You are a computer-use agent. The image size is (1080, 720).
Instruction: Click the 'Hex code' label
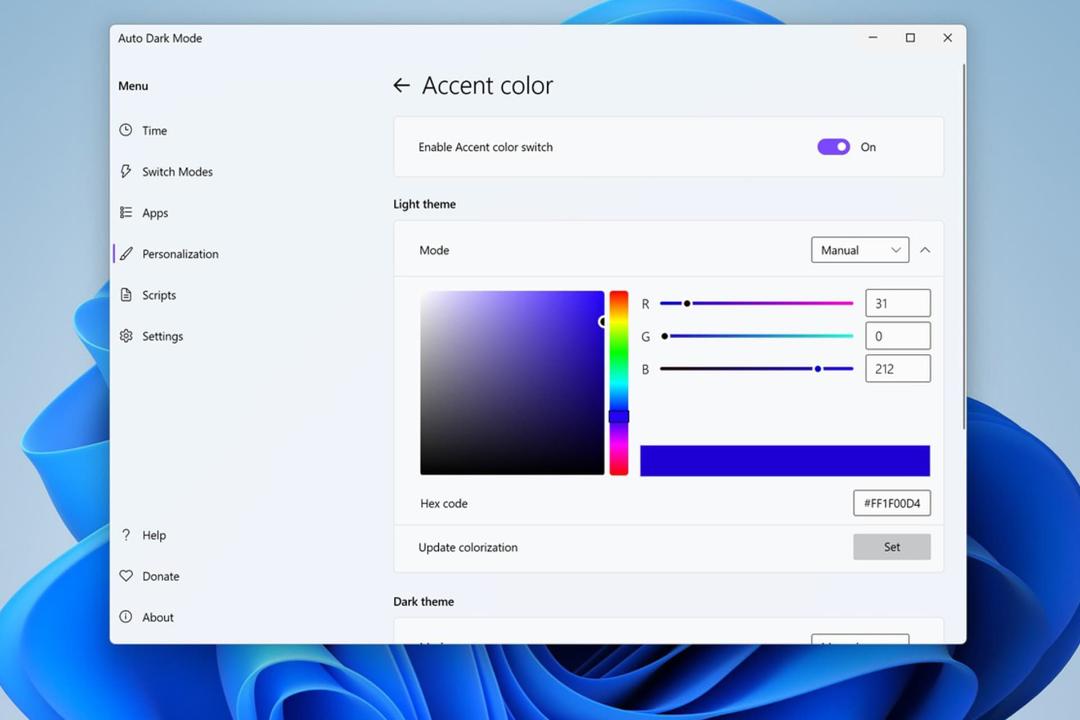click(x=444, y=504)
